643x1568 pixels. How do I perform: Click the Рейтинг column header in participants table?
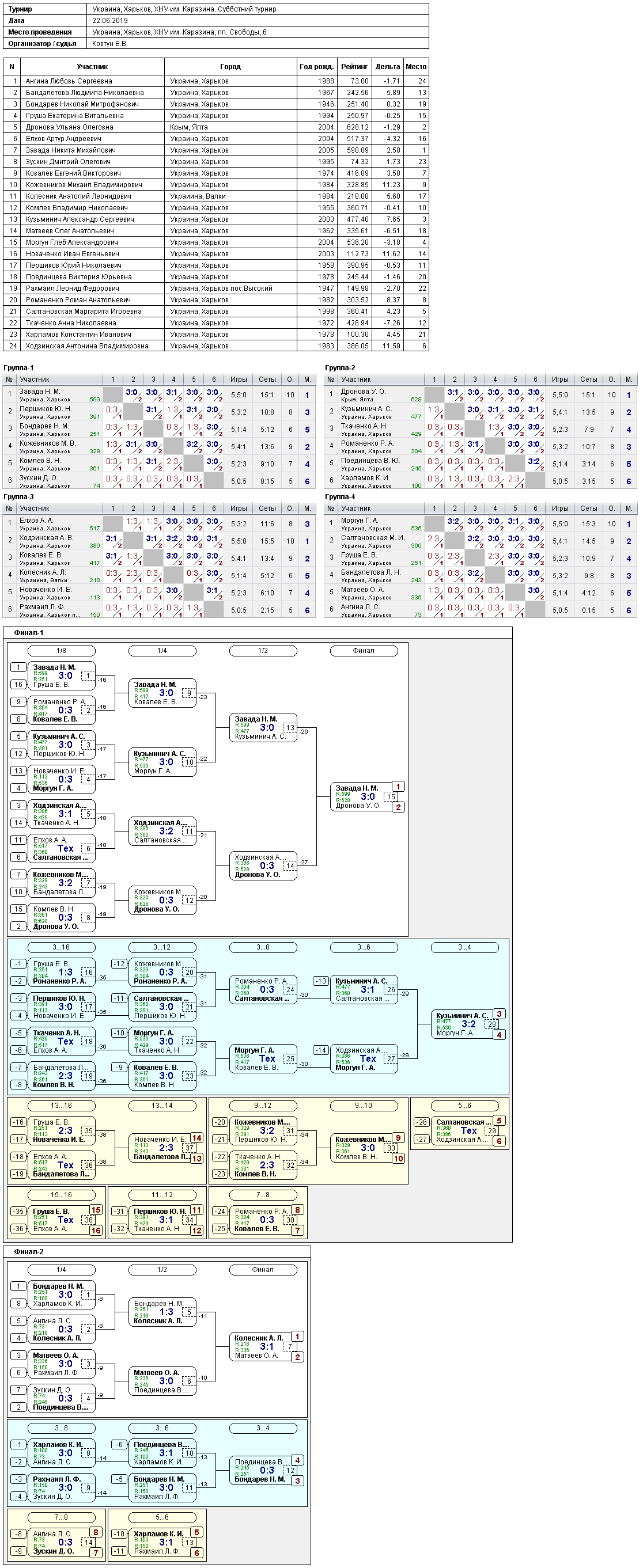point(354,67)
